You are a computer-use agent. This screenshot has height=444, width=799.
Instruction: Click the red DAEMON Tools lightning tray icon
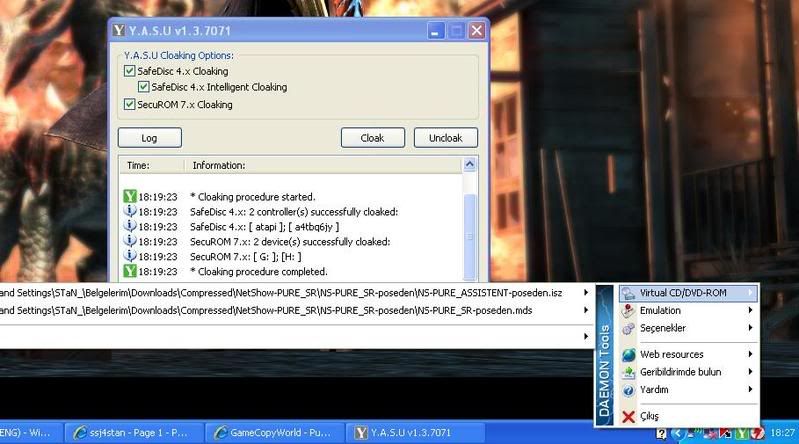click(757, 434)
